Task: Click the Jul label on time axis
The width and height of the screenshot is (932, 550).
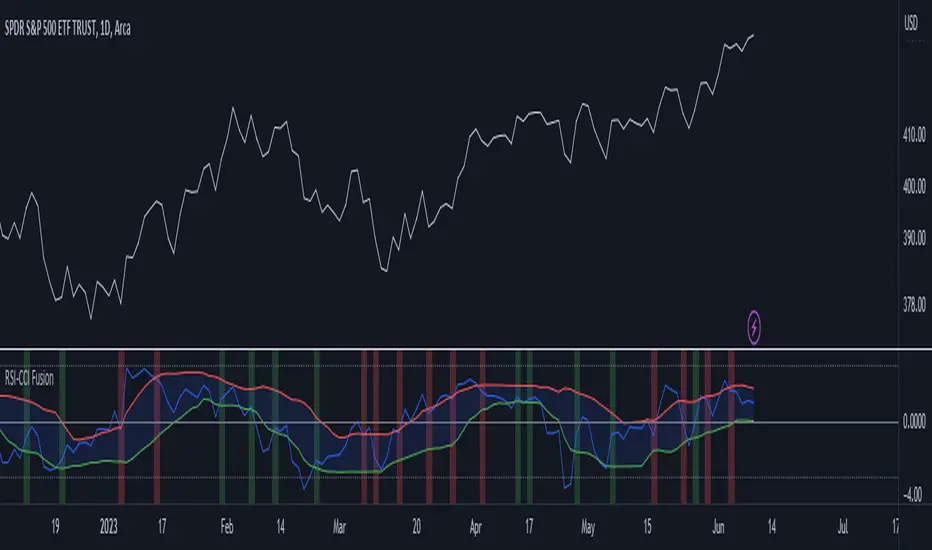Action: point(843,527)
